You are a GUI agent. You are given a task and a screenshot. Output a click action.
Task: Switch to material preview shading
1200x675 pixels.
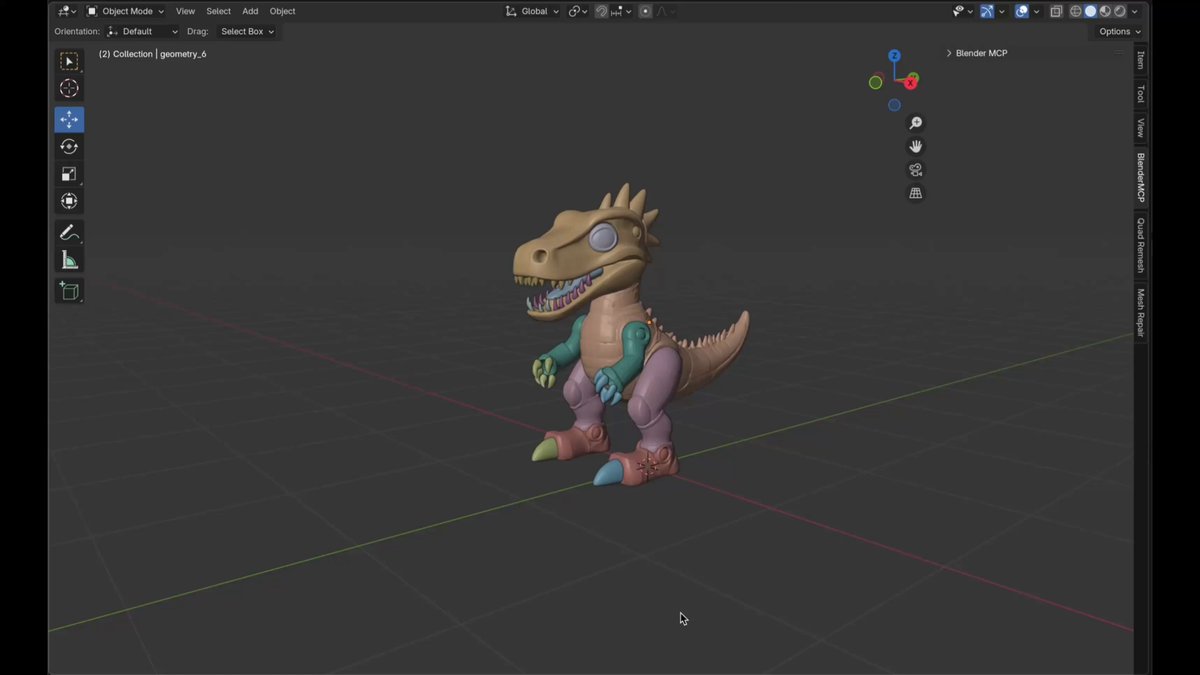(1106, 11)
